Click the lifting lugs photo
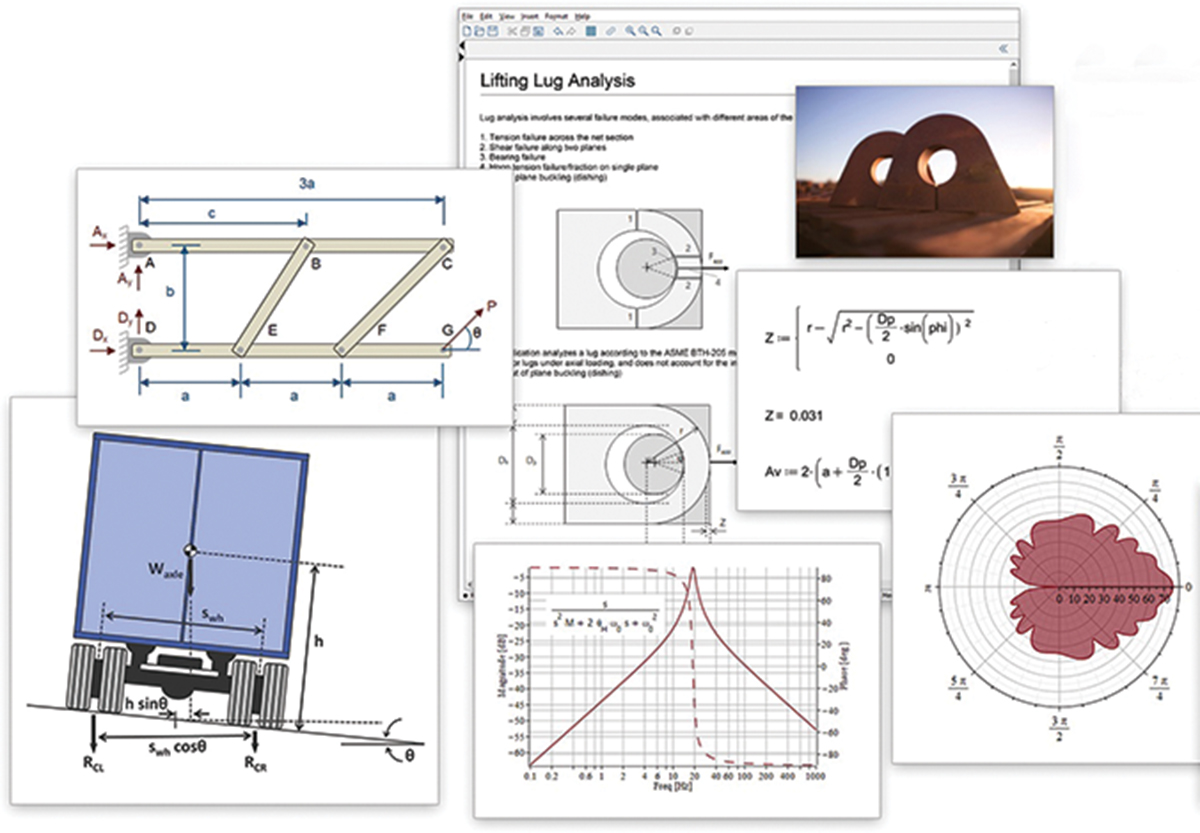 coord(923,171)
